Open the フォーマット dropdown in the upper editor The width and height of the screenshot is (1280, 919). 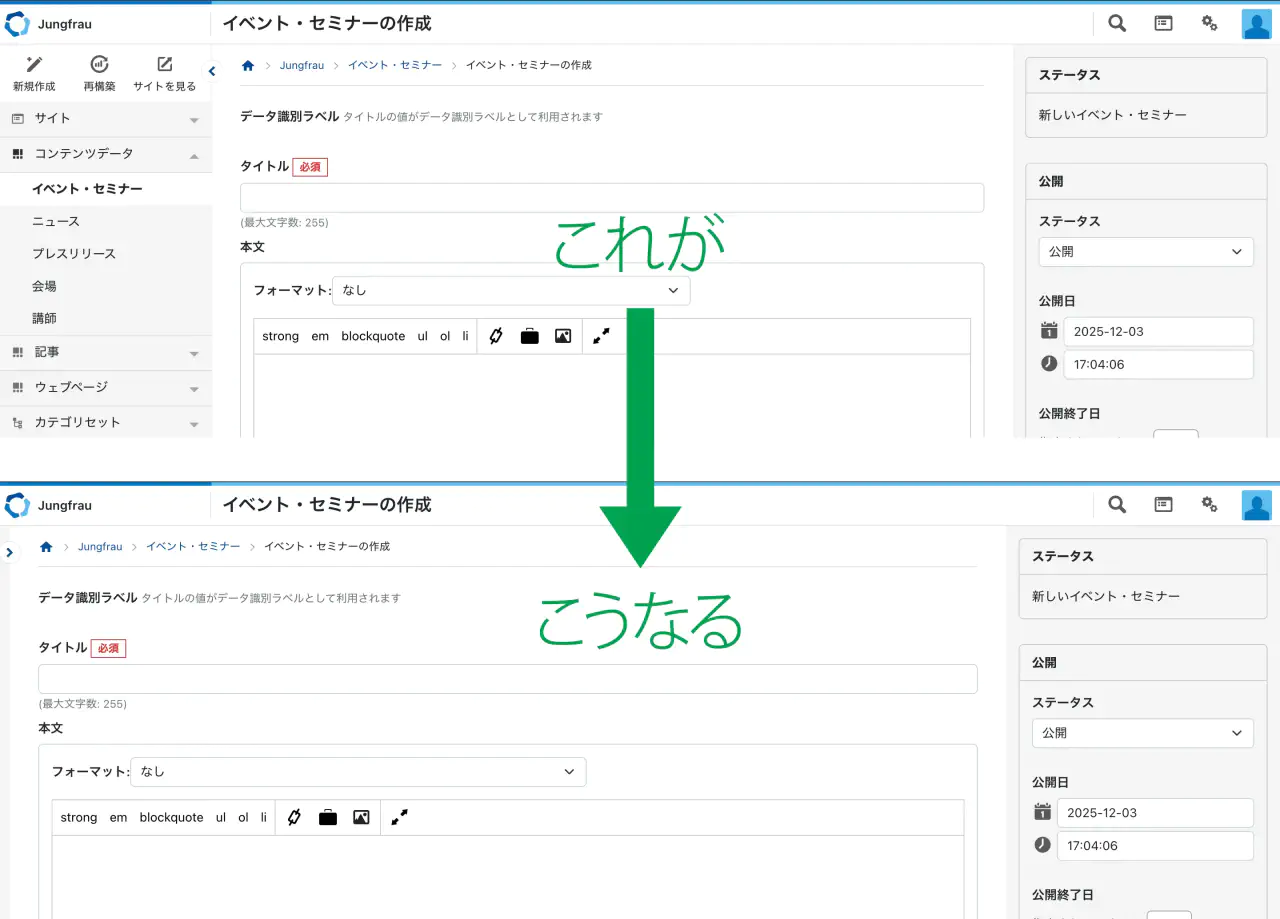tap(511, 290)
